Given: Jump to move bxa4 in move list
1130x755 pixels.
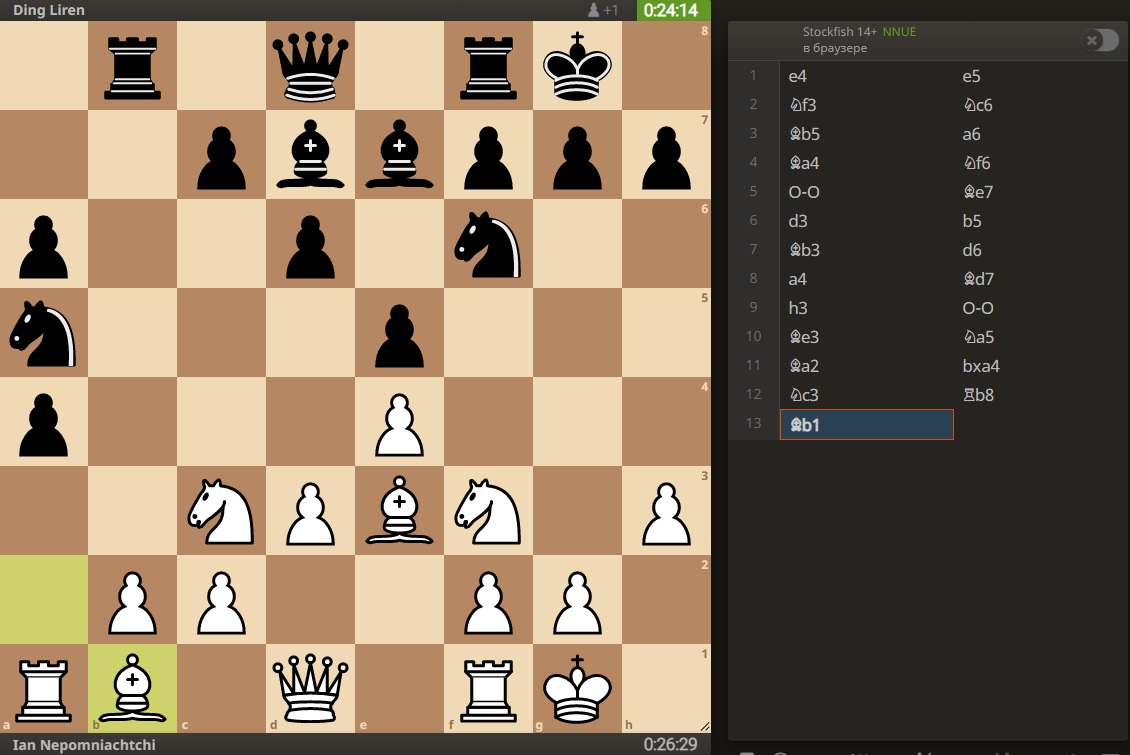Looking at the screenshot, I should pos(981,366).
